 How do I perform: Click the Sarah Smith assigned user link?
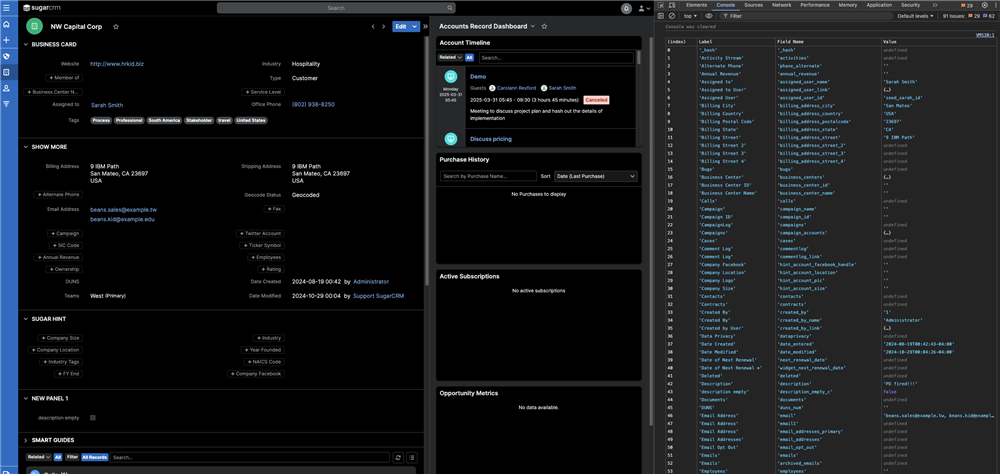point(107,105)
